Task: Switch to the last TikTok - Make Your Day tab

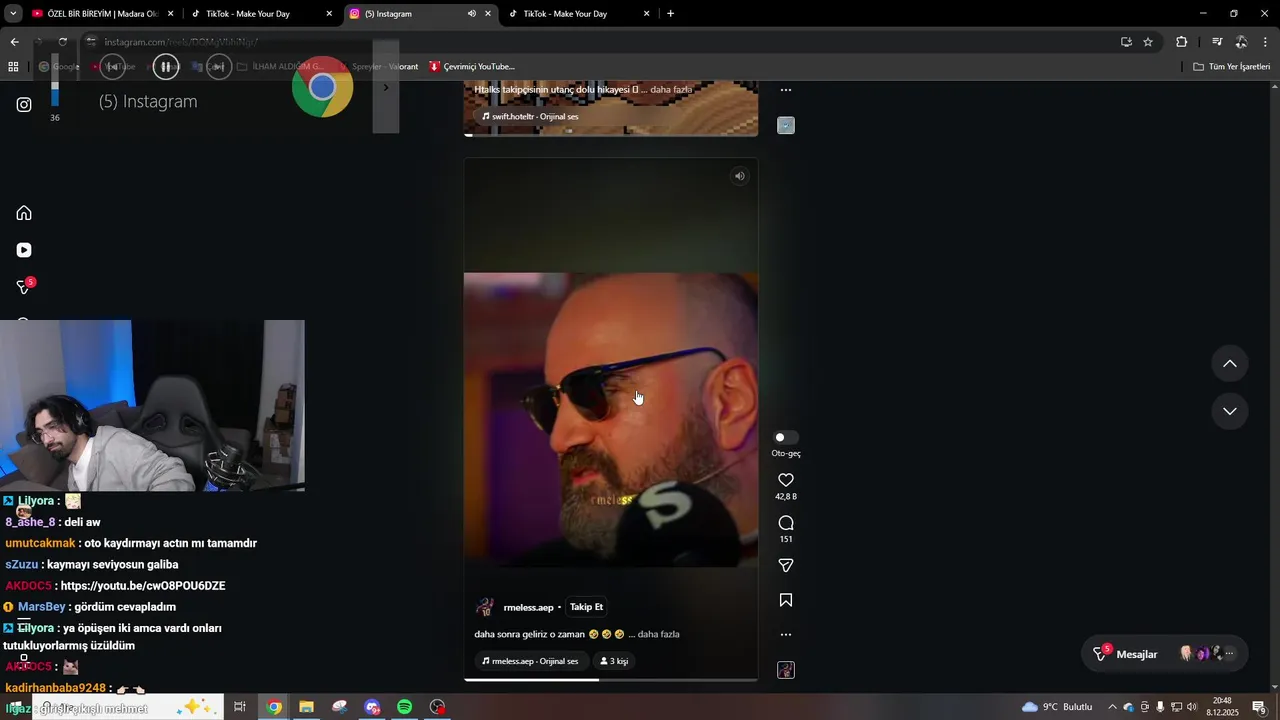Action: [x=578, y=14]
